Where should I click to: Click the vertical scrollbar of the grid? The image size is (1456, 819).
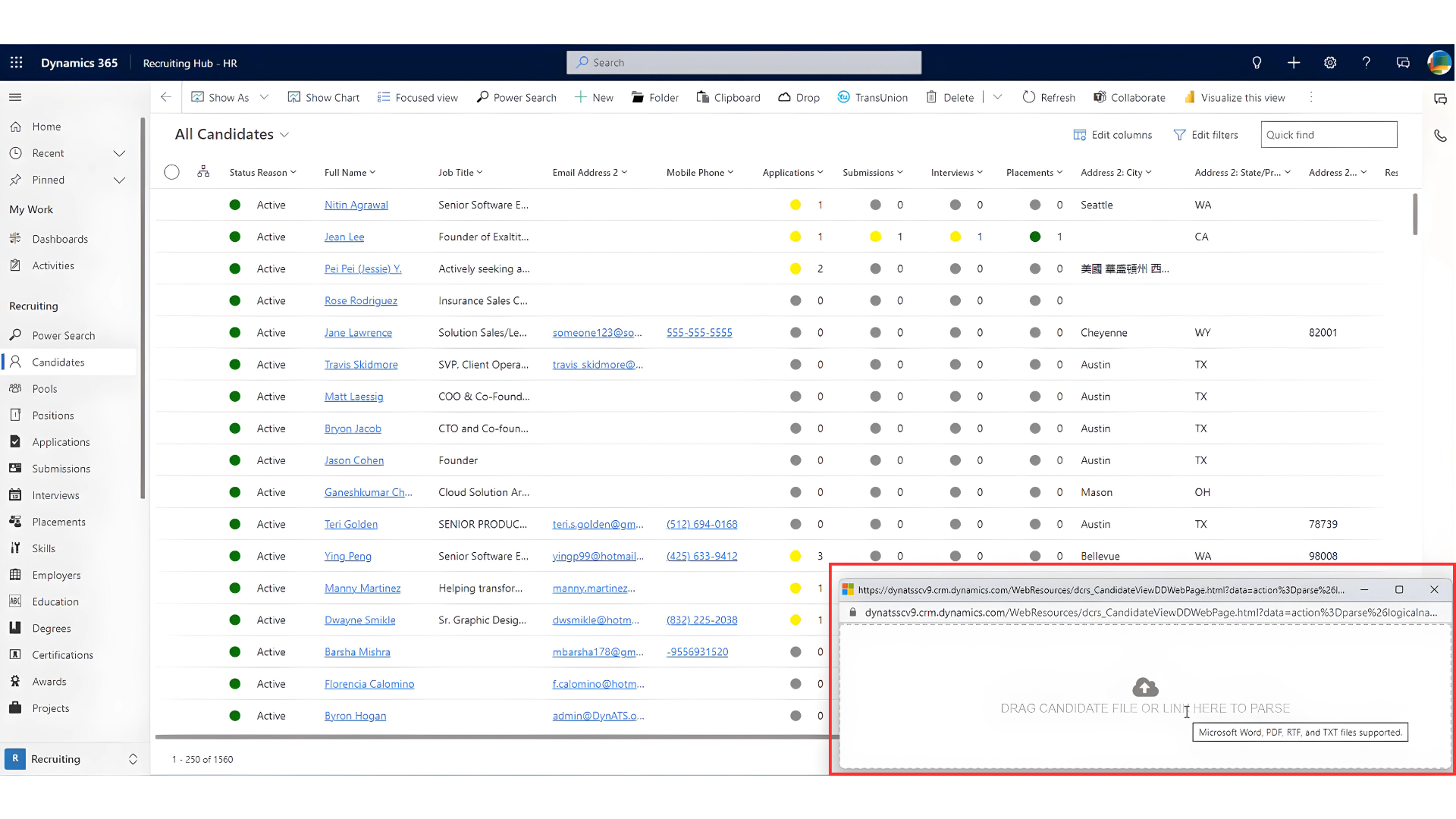(1415, 215)
